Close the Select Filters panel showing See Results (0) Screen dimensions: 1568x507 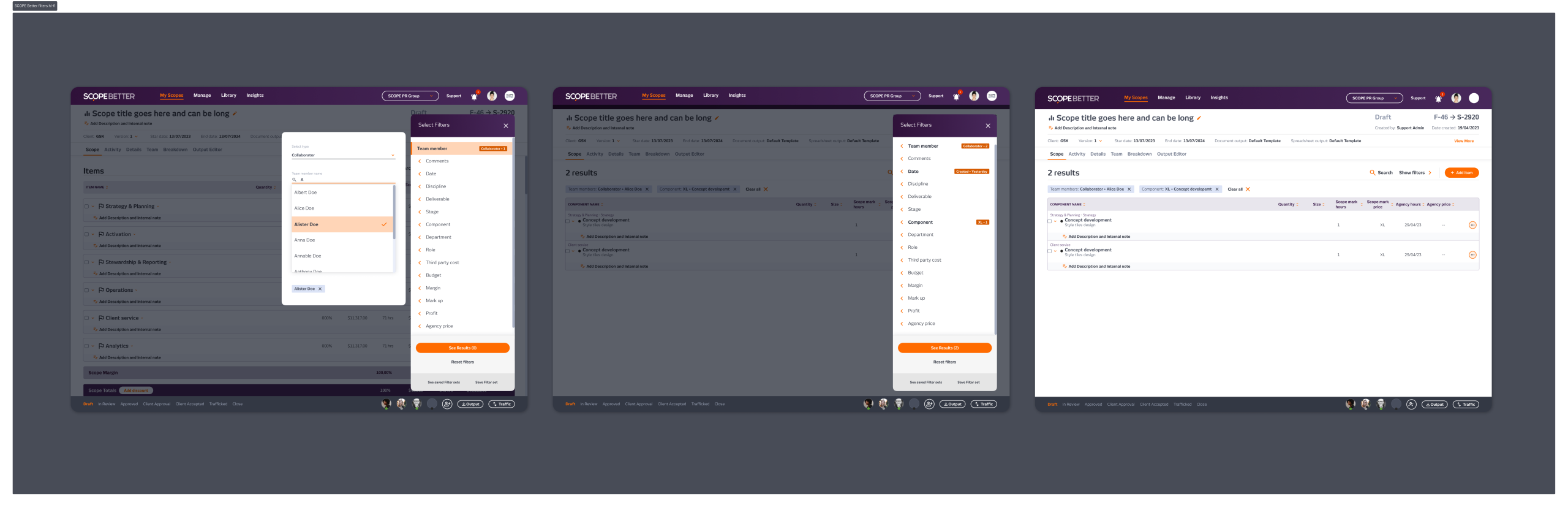tap(506, 126)
